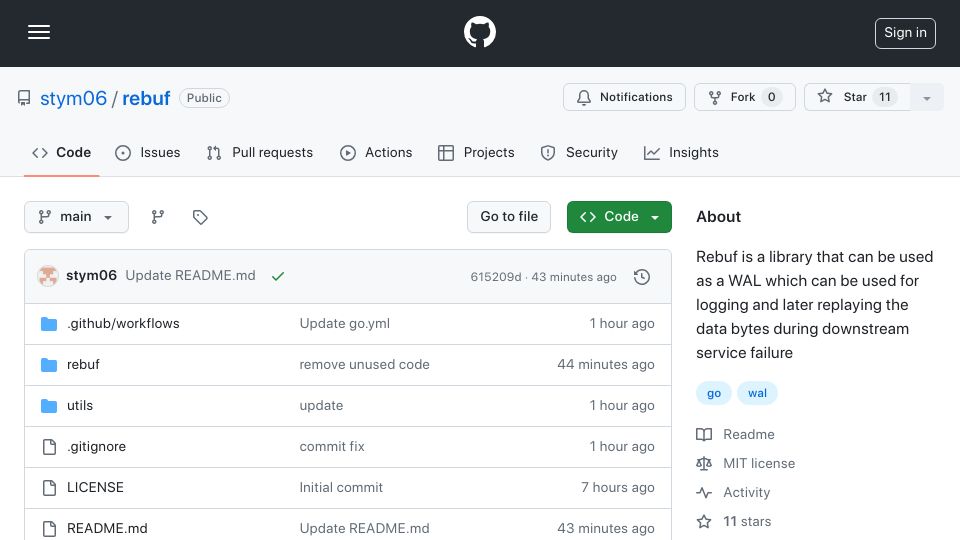This screenshot has height=540, width=960.
Task: Open commit hash 615209d
Action: pos(496,277)
